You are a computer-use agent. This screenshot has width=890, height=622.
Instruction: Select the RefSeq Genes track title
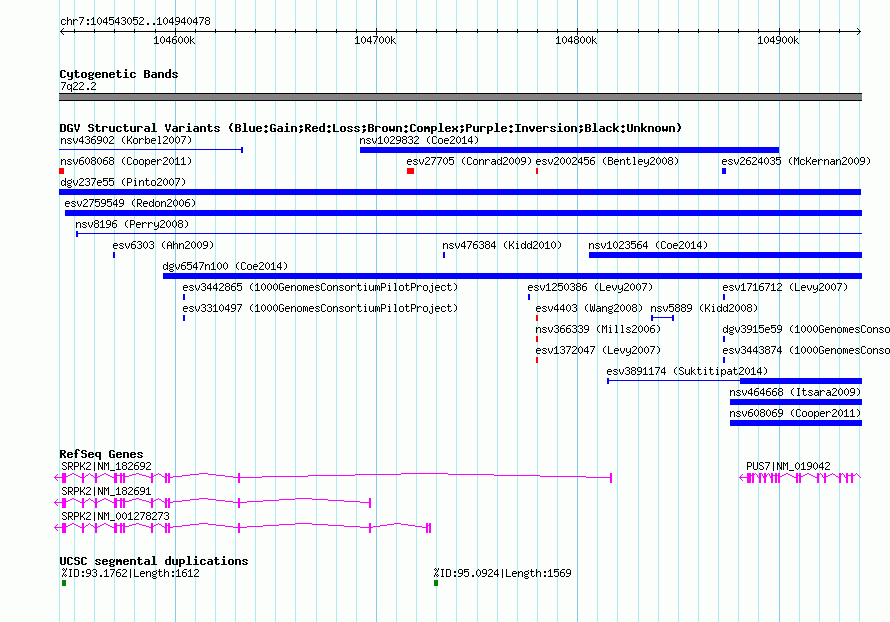click(102, 454)
